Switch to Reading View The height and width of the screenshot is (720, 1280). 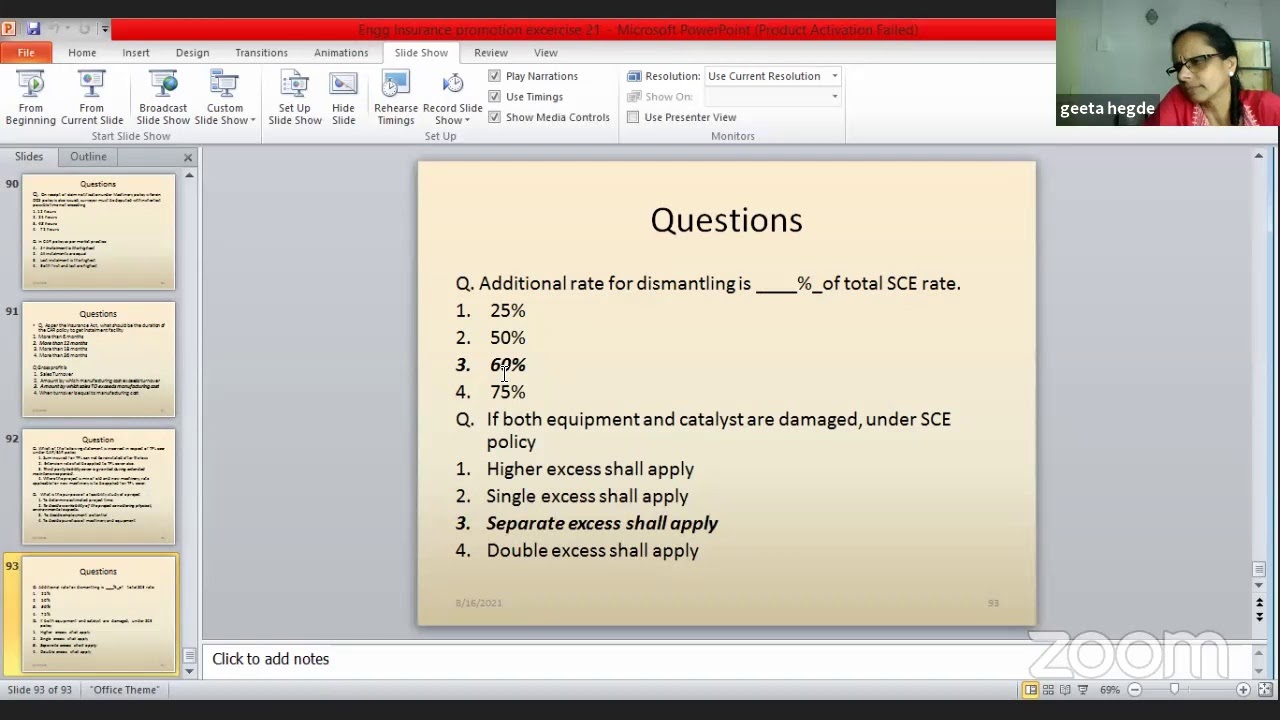(1065, 689)
